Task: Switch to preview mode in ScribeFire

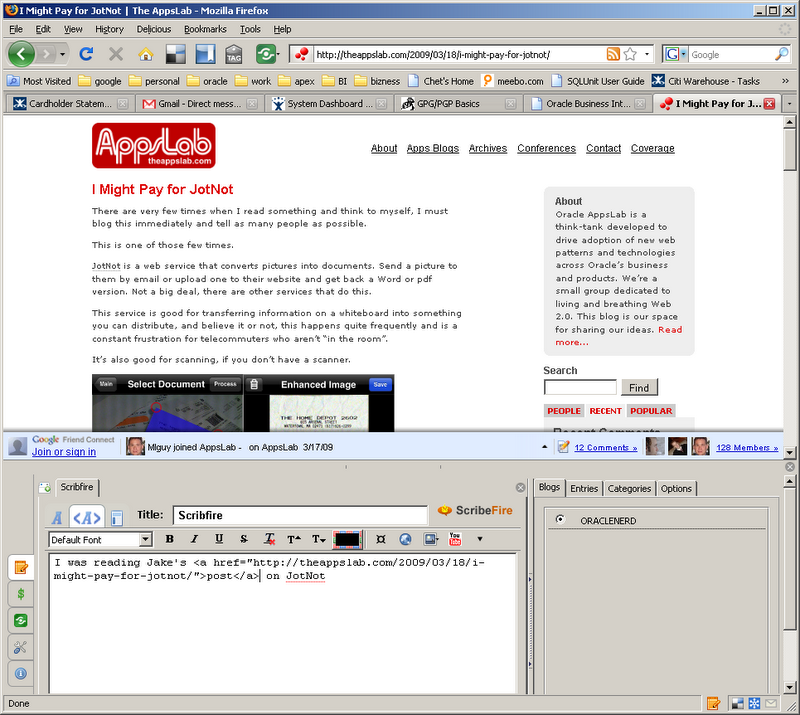Action: point(116,517)
